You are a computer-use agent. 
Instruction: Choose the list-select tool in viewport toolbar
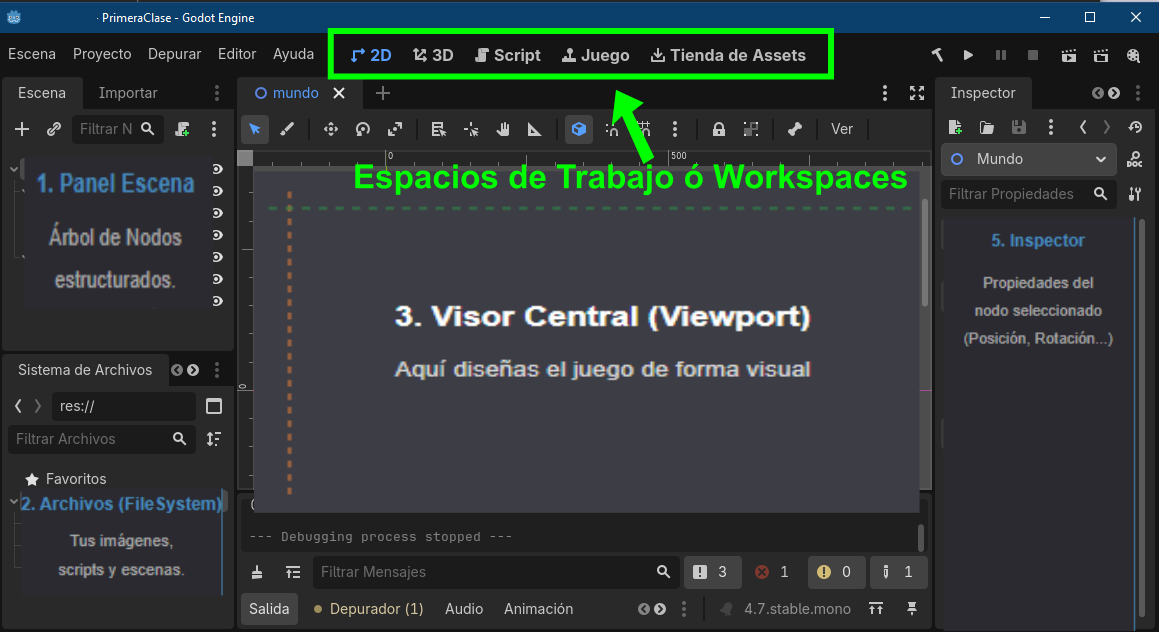pyautogui.click(x=438, y=129)
